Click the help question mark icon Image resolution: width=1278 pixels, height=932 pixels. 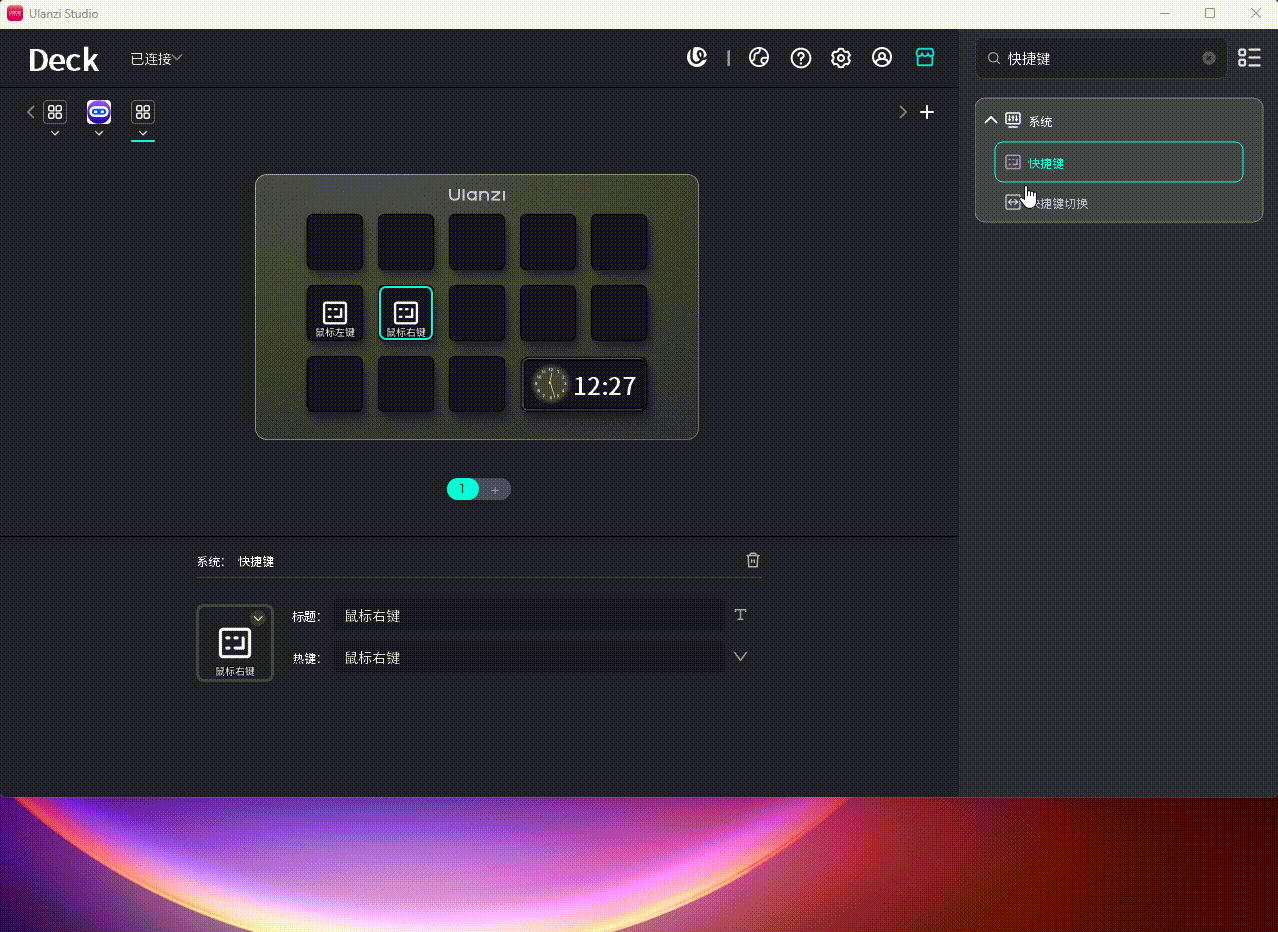coord(800,58)
